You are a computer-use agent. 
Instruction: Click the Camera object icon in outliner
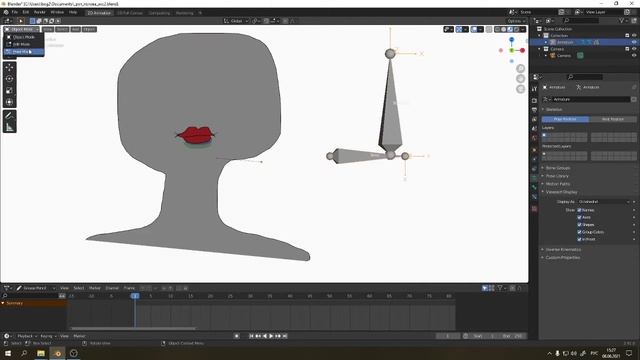(553, 56)
